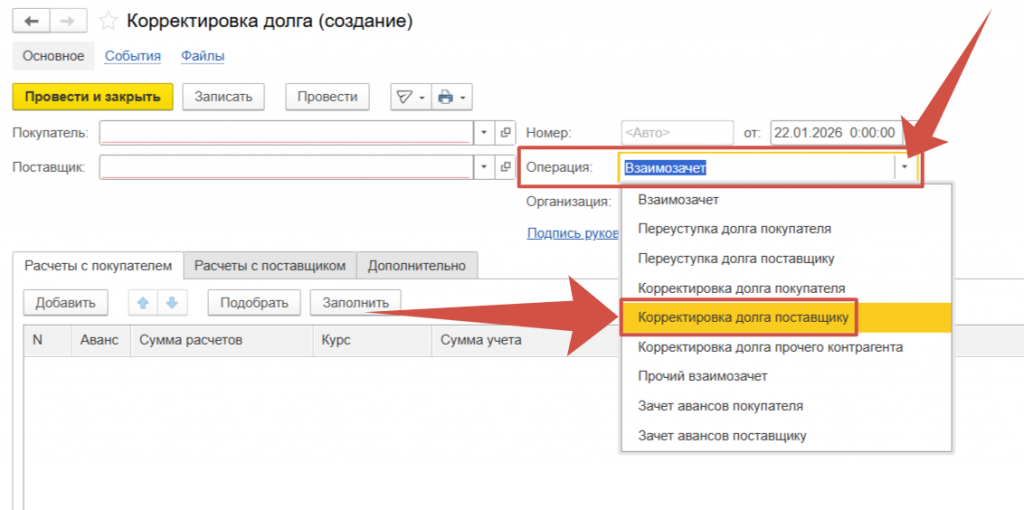
Task: Expand the Покупатель dropdown list
Action: (484, 132)
